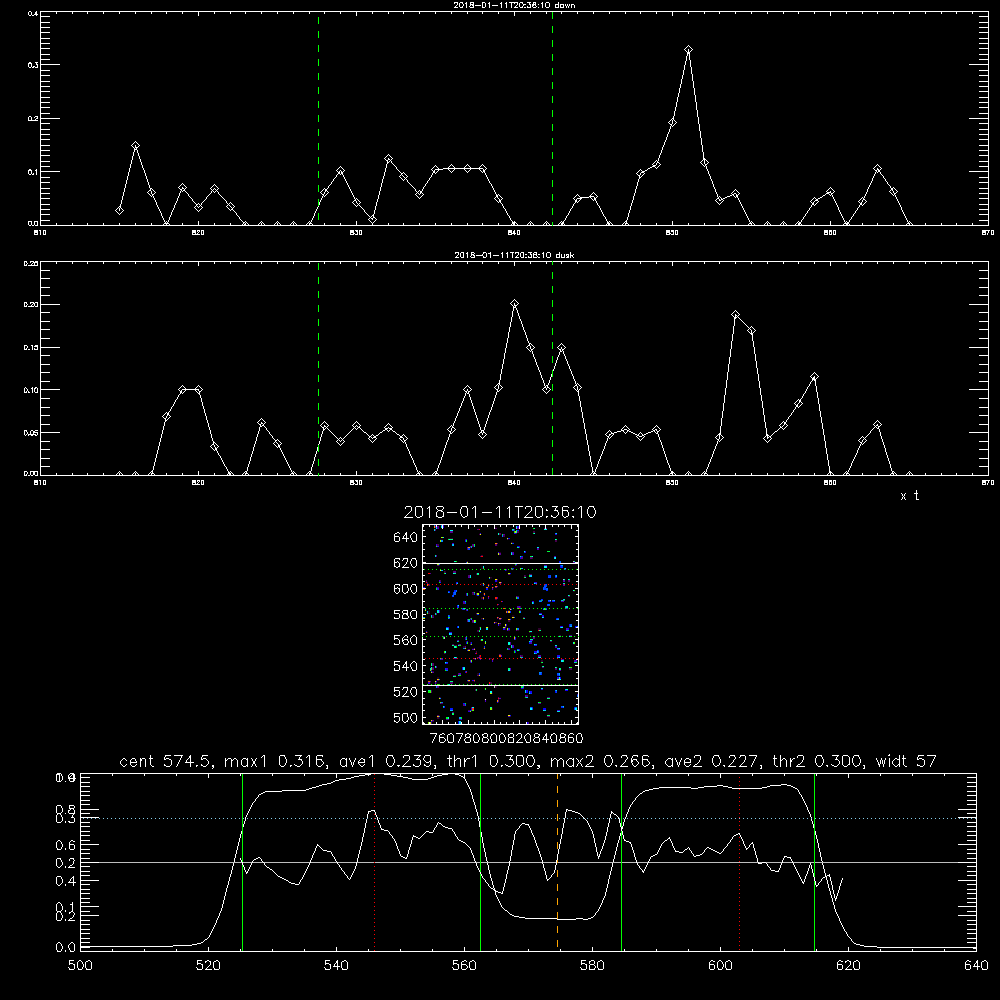The height and width of the screenshot is (1000, 1000).
Task: Click the tallest peak diamond in dusk plot
Action: click(515, 304)
